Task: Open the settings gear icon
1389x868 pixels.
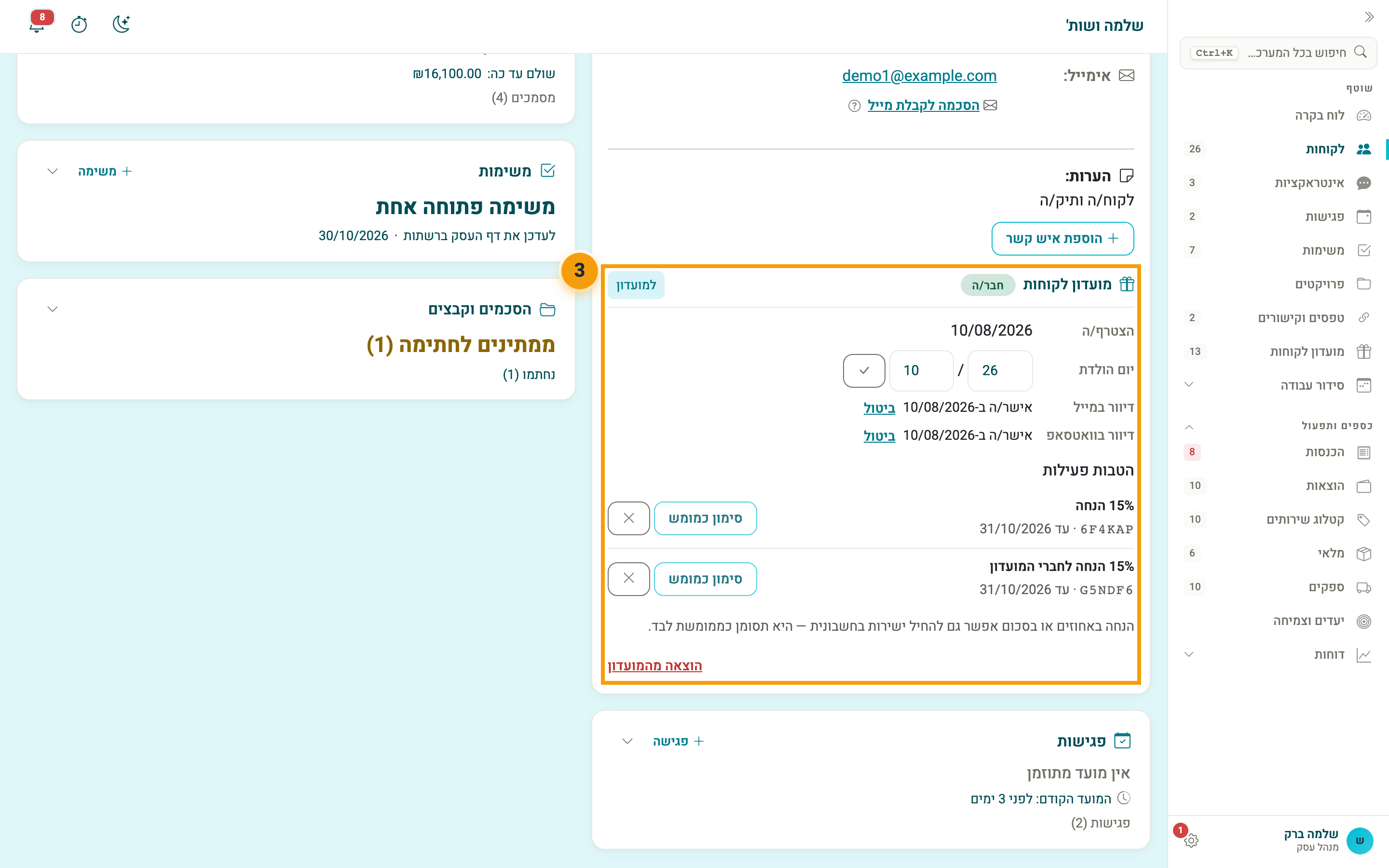Action: coord(1191,841)
